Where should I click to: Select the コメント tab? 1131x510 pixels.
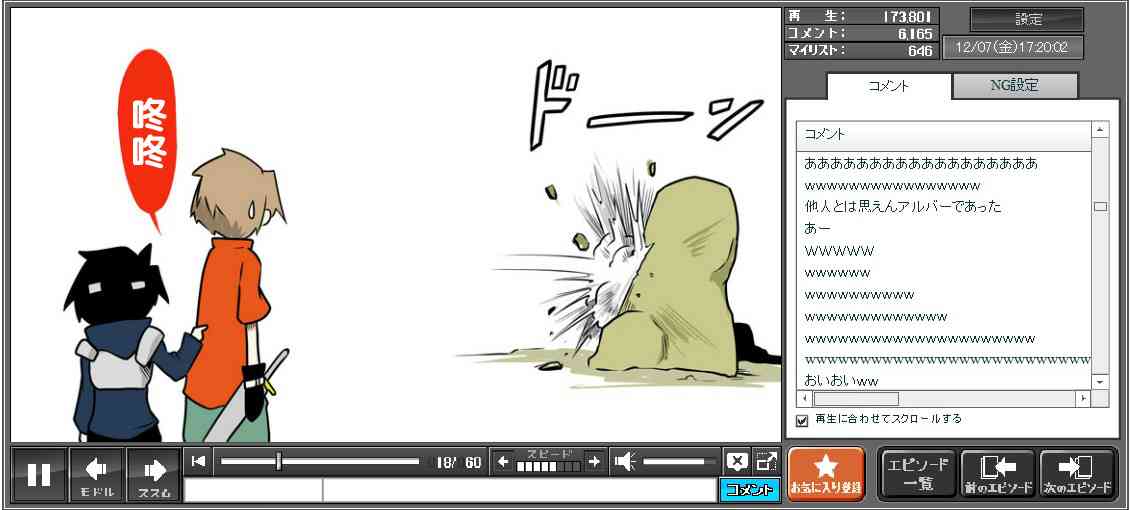(x=889, y=86)
